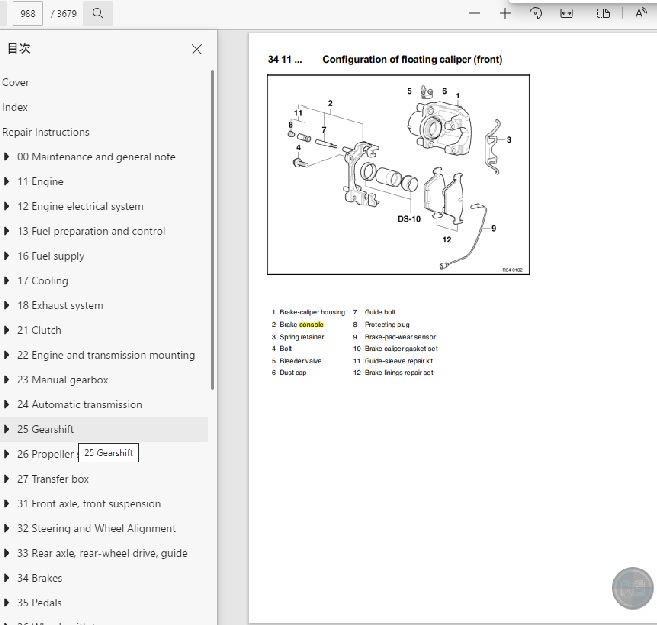Viewport: 657px width, 625px height.
Task: Expand the 13 Fuel preparation and control arrow
Action: [6, 231]
